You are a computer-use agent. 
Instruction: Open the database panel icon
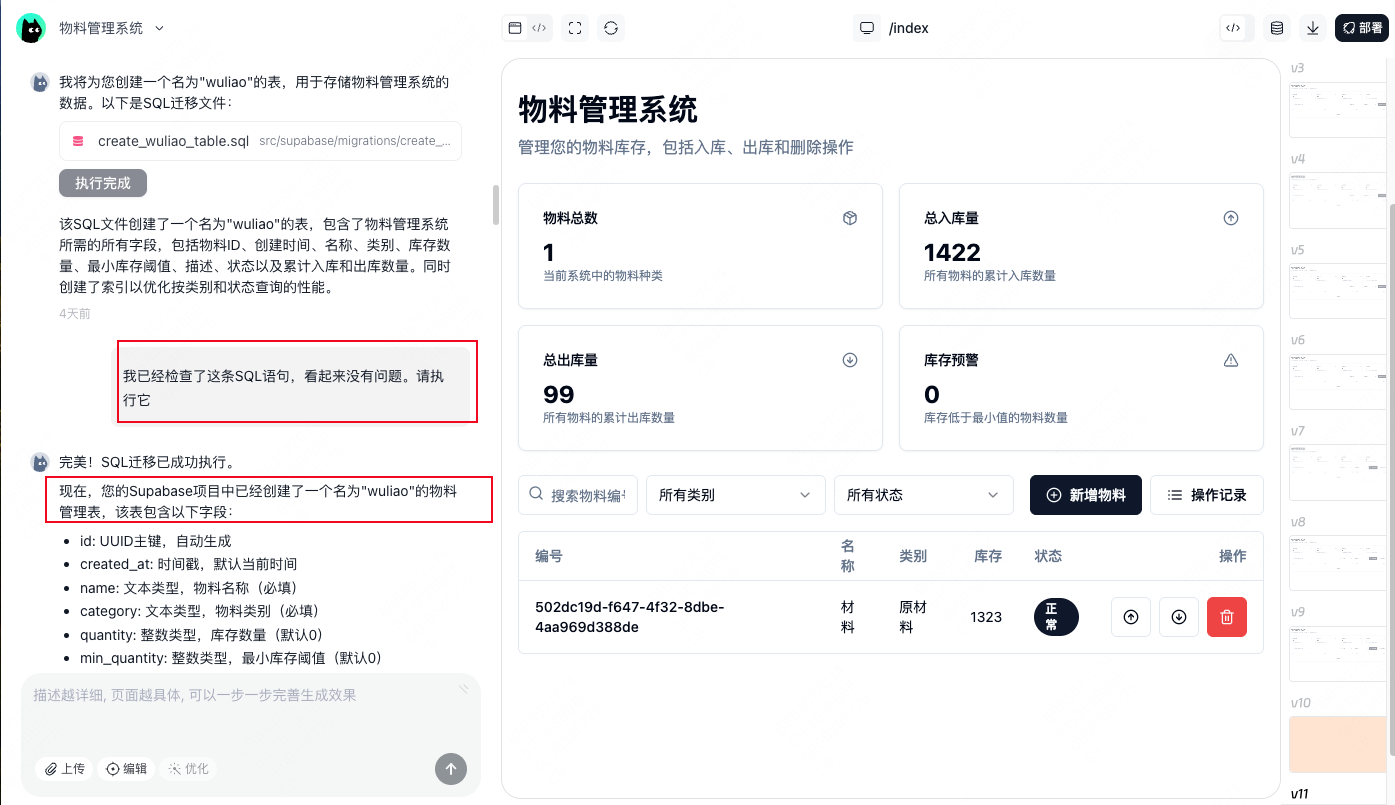(1276, 27)
